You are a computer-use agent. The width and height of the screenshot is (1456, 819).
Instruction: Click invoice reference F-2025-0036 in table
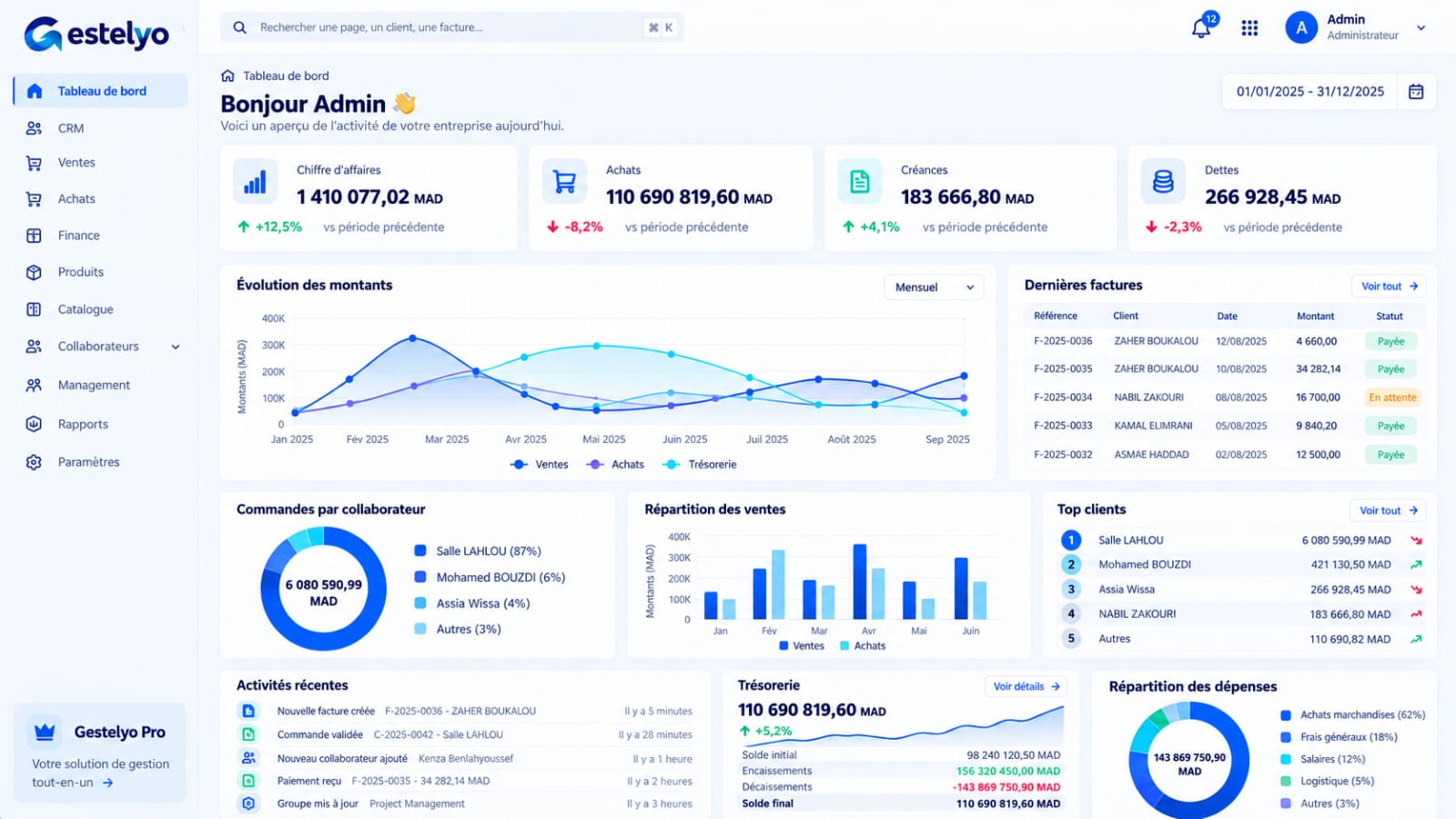tap(1063, 341)
